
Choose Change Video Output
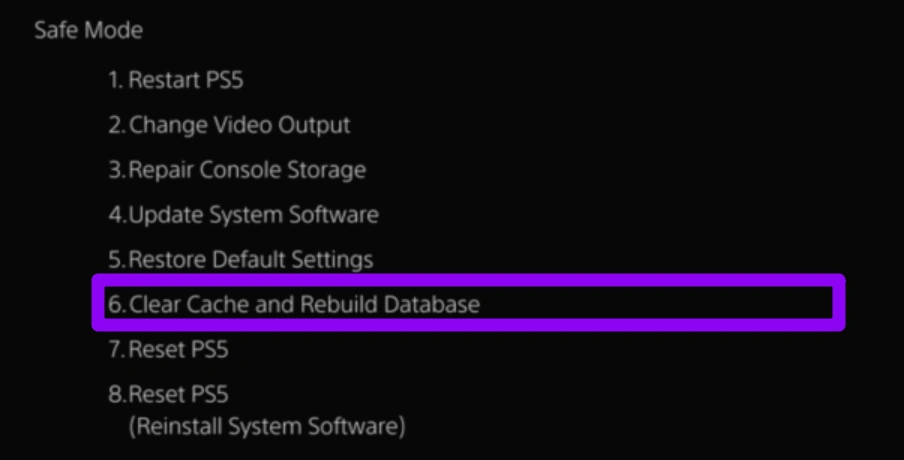pyautogui.click(x=230, y=126)
